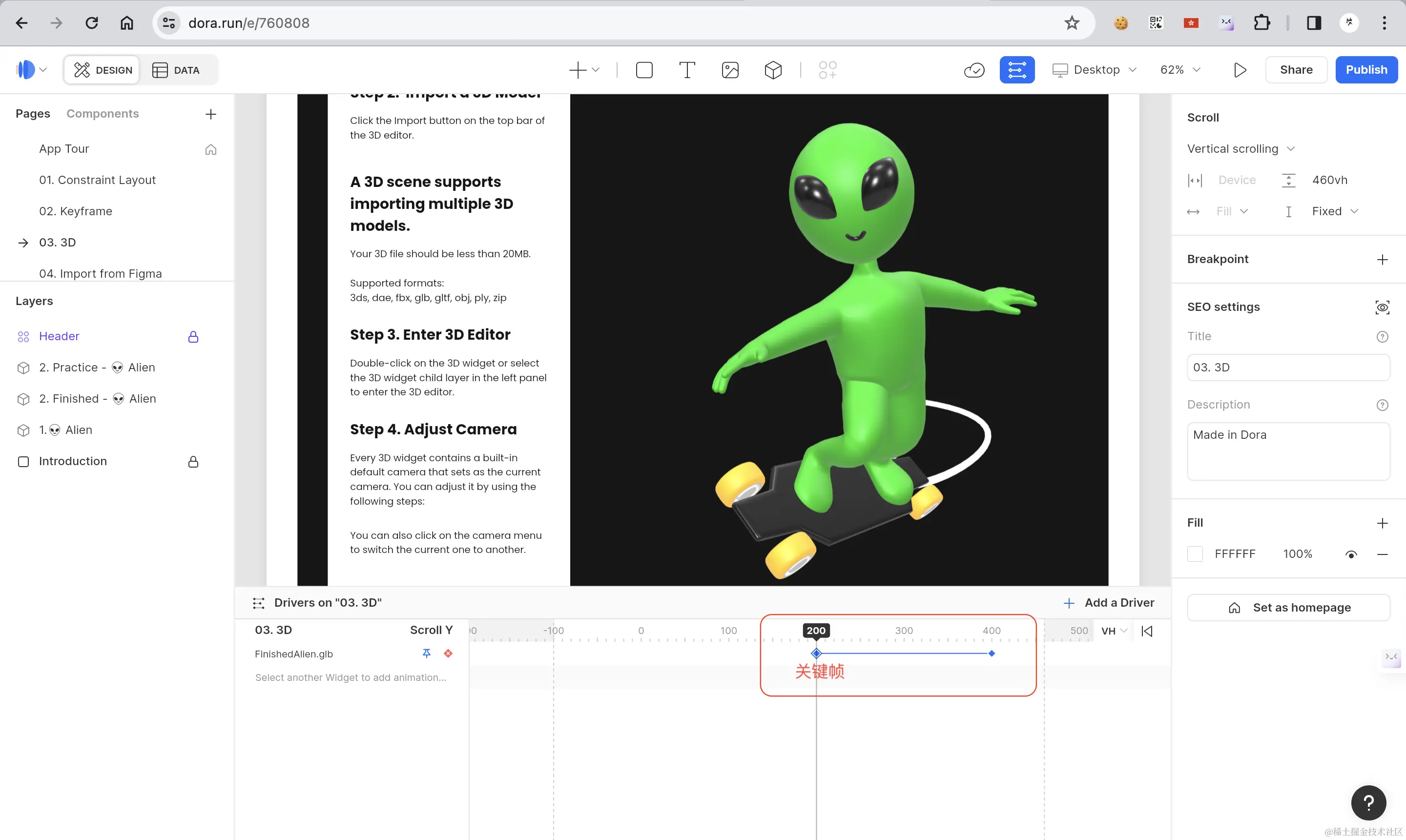Click the FFFFFF fill color swatch
The height and width of the screenshot is (840, 1406).
pos(1195,554)
